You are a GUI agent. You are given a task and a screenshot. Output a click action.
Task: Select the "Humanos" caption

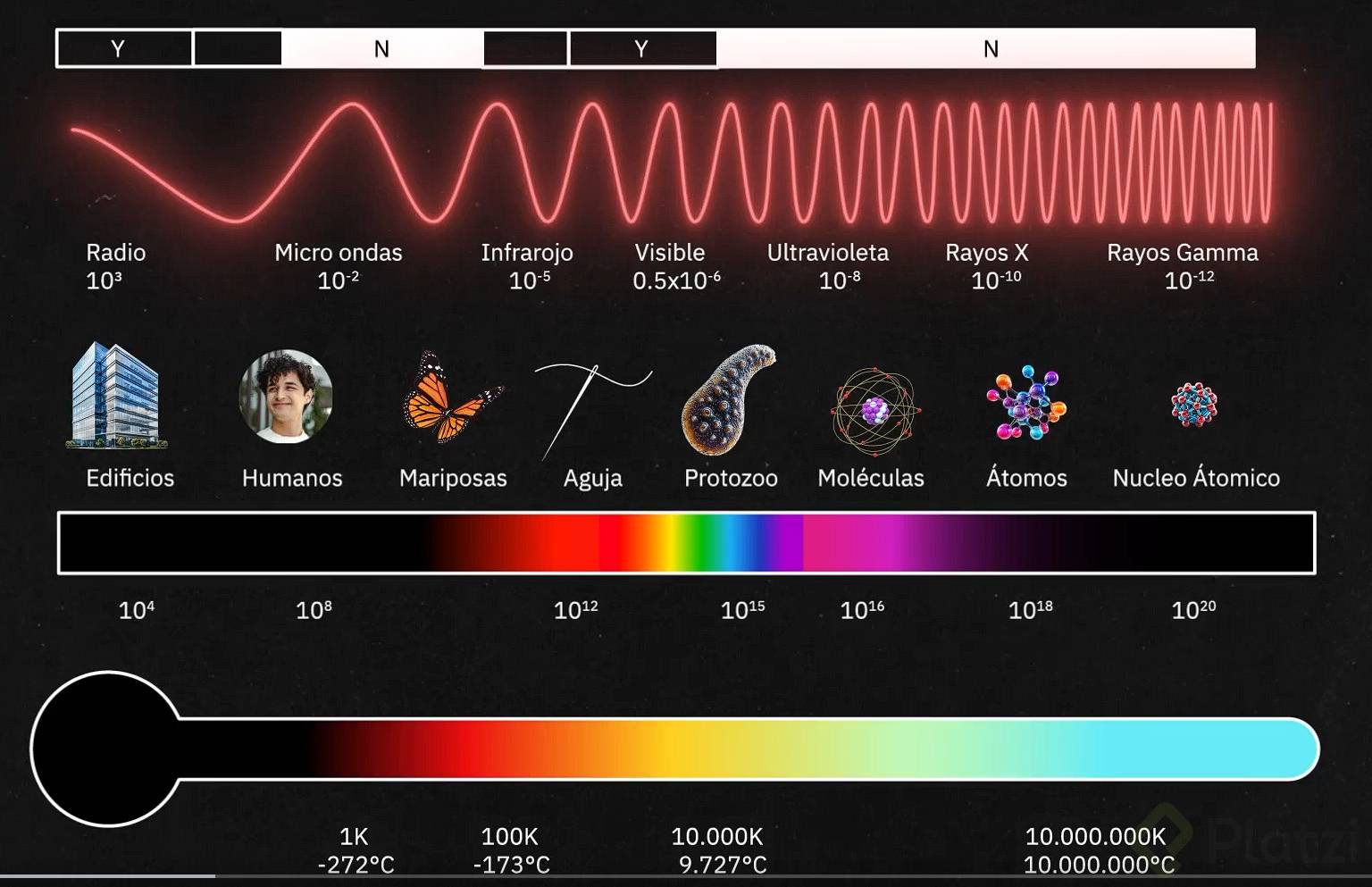click(292, 478)
